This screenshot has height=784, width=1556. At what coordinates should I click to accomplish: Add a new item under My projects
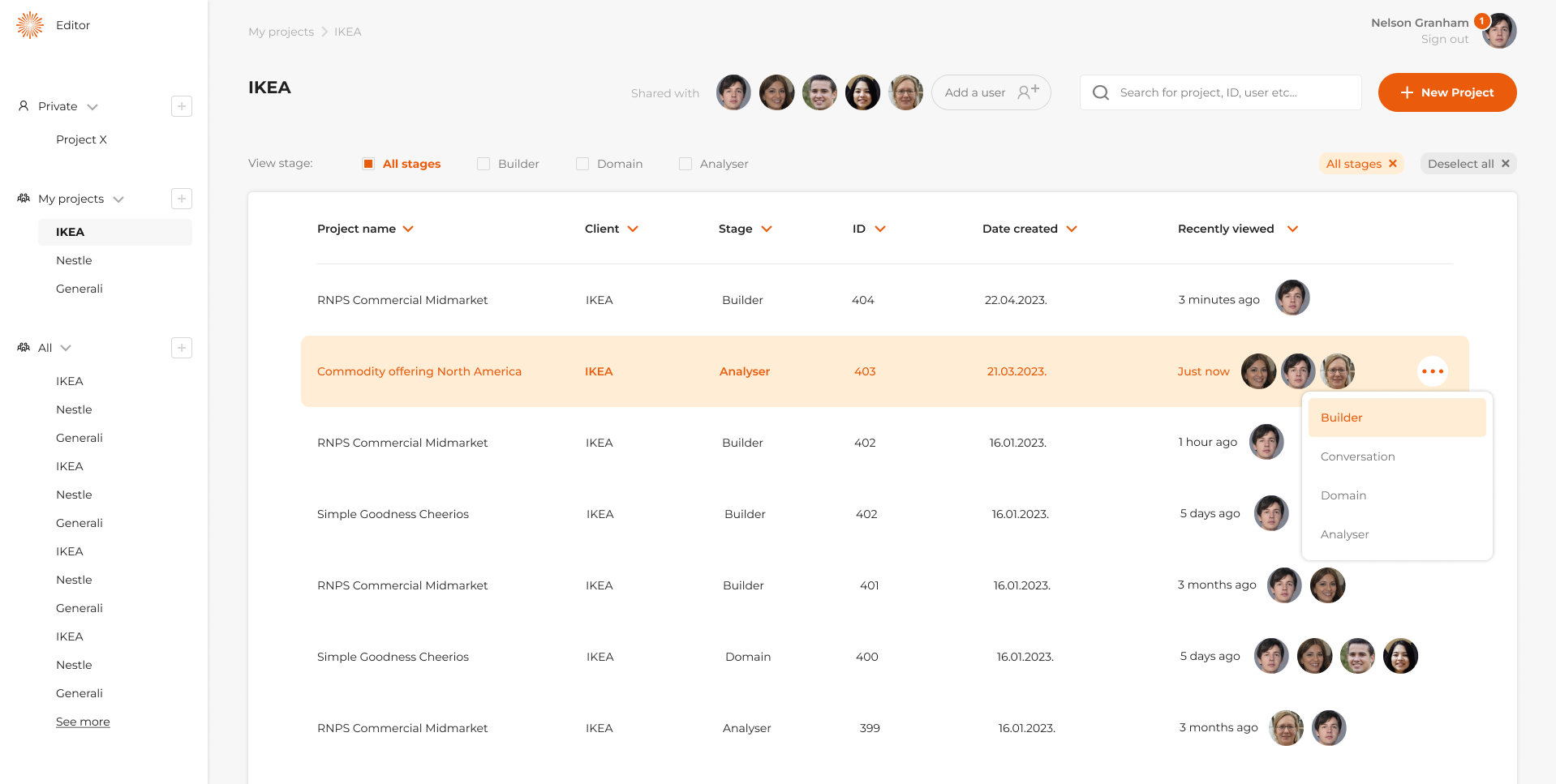pyautogui.click(x=182, y=199)
